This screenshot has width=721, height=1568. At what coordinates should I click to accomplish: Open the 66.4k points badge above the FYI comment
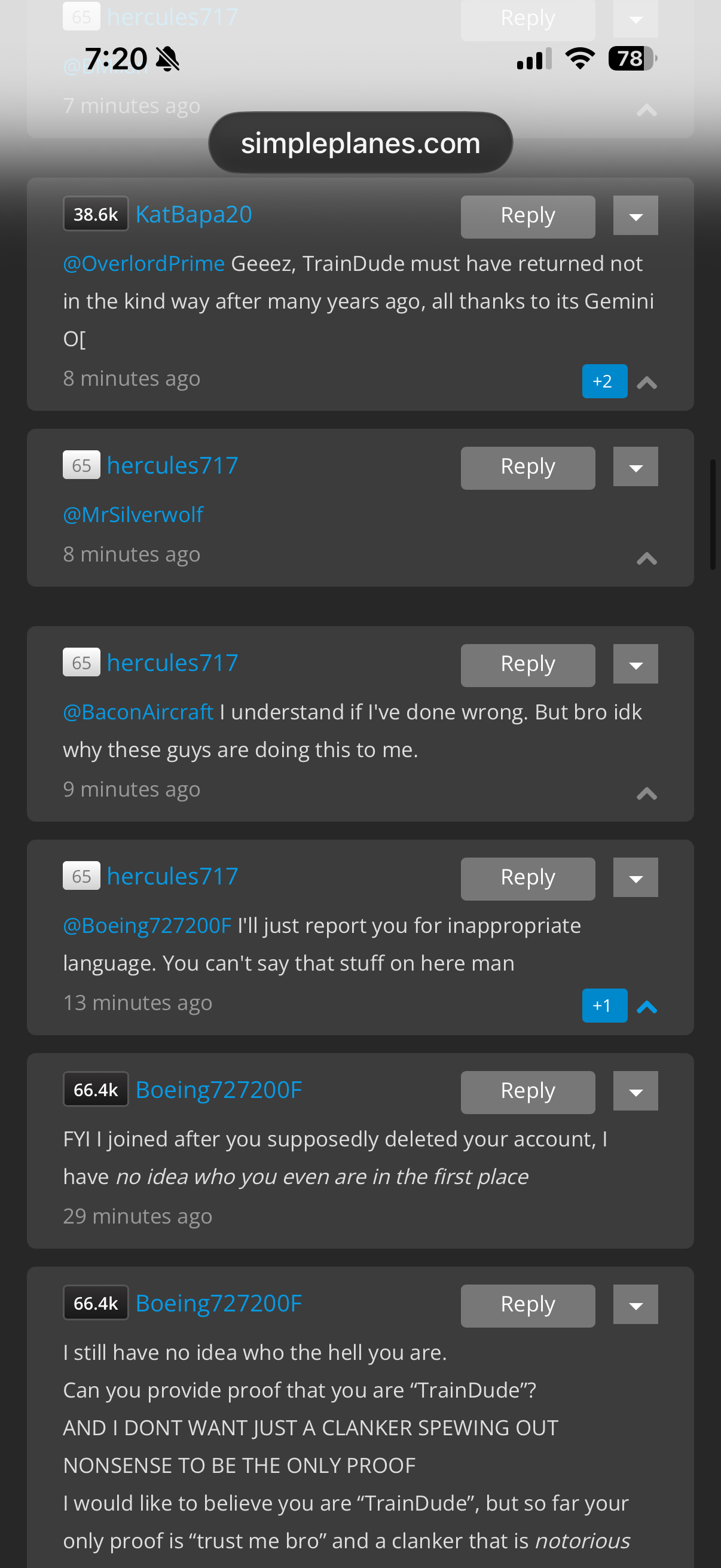[96, 1090]
